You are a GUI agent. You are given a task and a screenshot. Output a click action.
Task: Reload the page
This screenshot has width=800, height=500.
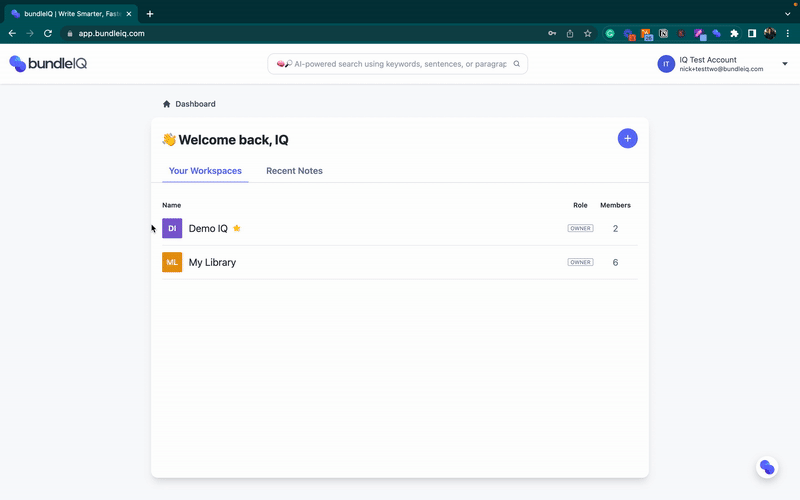pos(48,34)
